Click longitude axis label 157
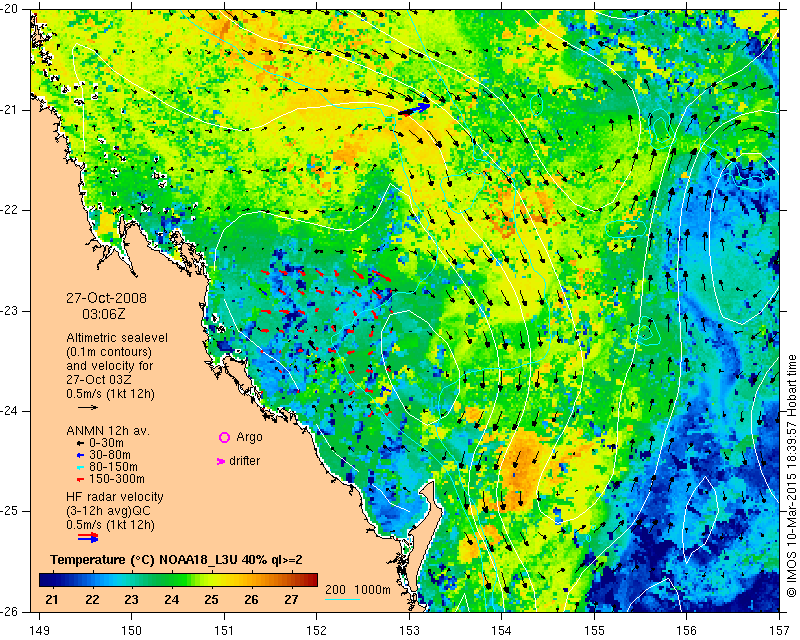This screenshot has width=800, height=640. (780, 631)
